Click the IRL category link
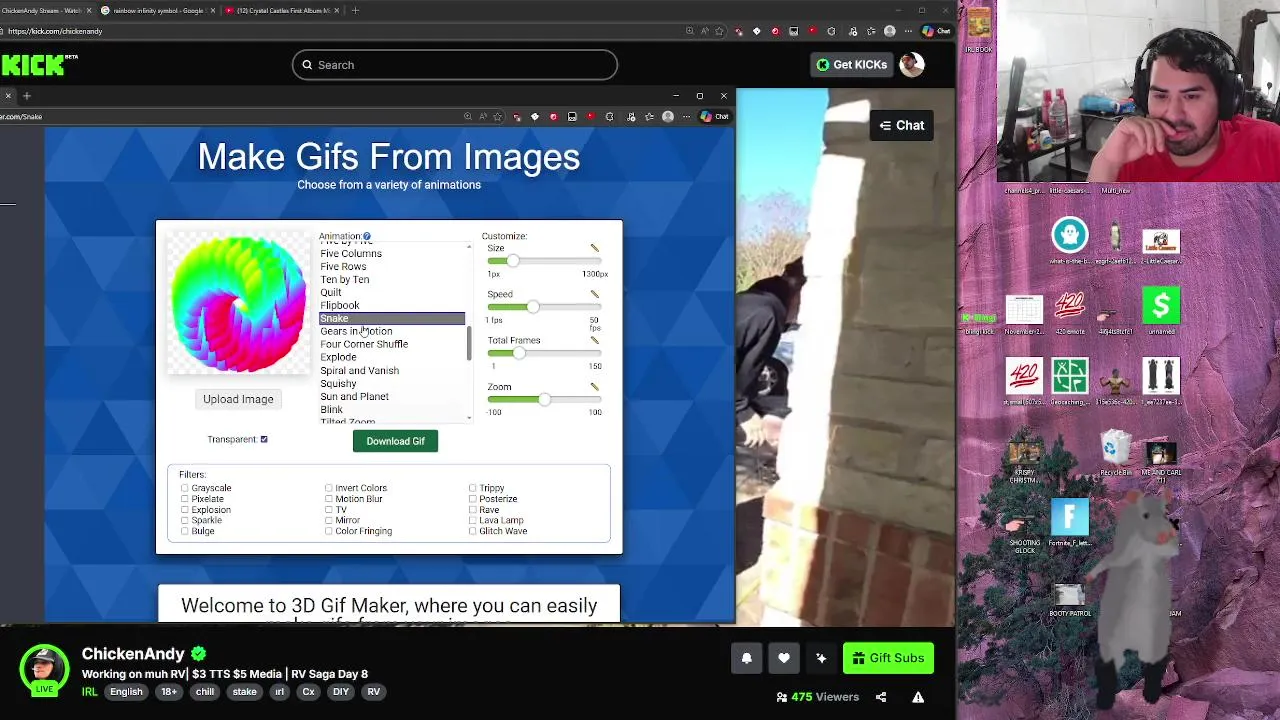The width and height of the screenshot is (1280, 720). [90, 692]
